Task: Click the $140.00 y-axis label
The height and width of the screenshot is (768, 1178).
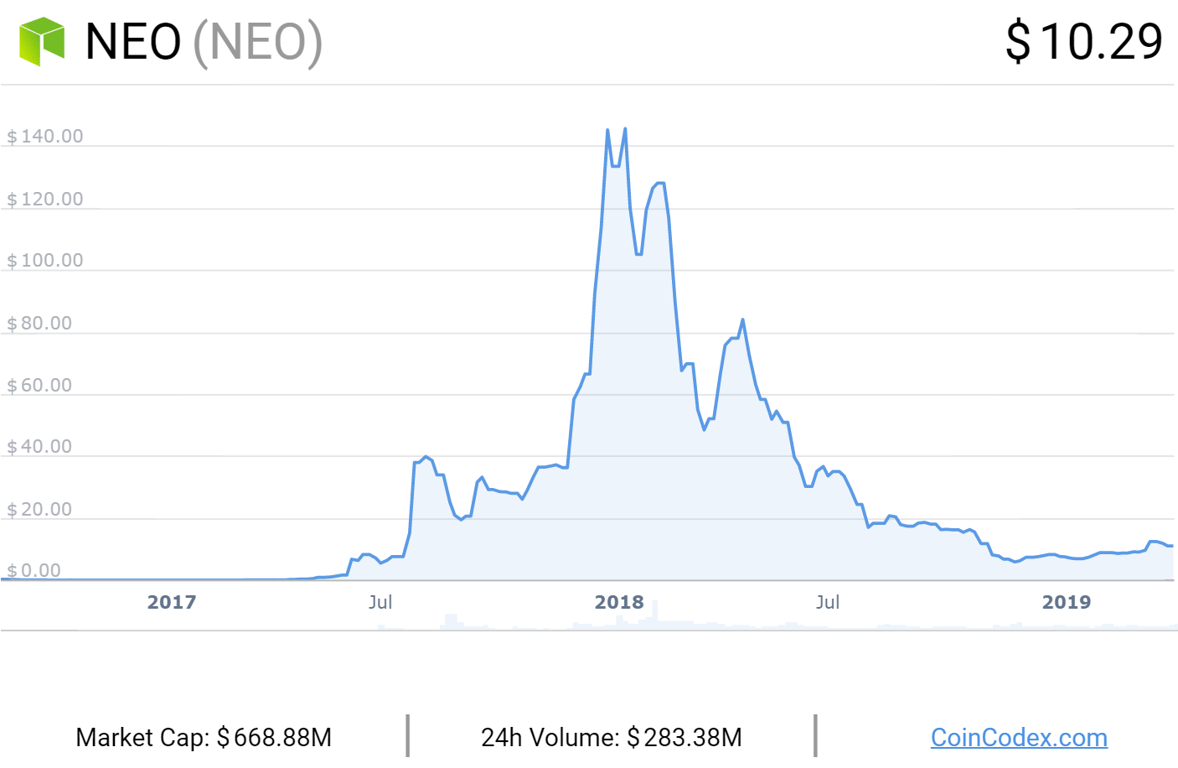Action: coord(45,137)
